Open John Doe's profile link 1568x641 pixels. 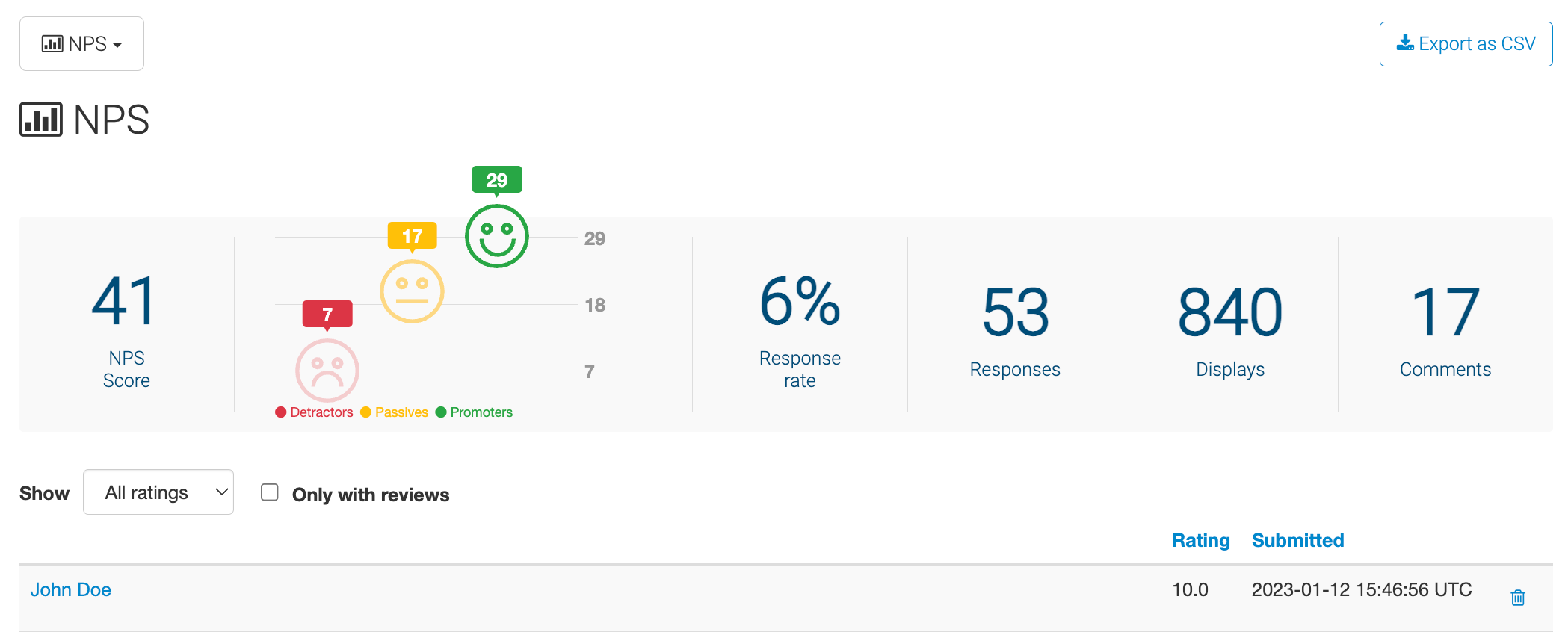click(x=71, y=590)
